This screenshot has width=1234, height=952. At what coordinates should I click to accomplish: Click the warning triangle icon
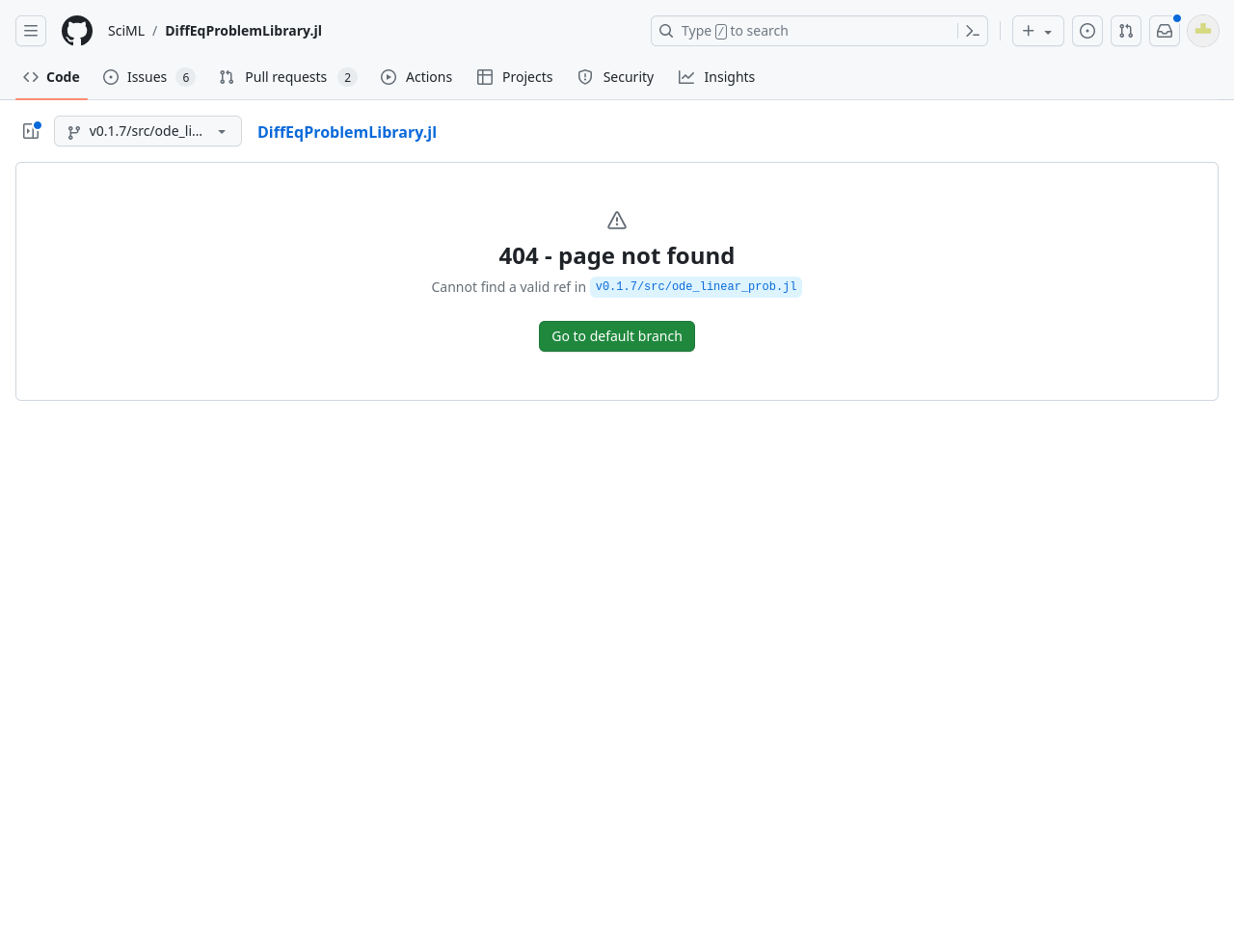click(x=617, y=221)
